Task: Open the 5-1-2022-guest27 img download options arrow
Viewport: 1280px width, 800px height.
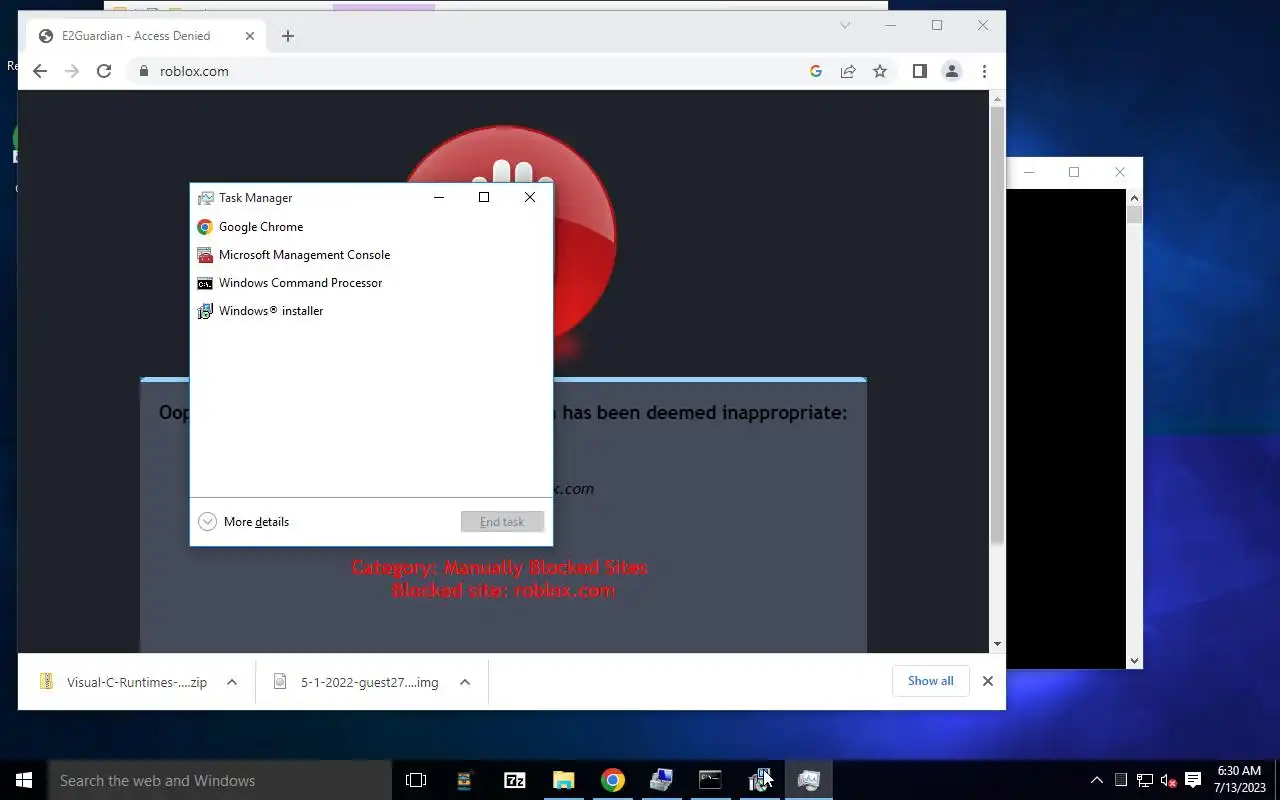Action: 464,682
